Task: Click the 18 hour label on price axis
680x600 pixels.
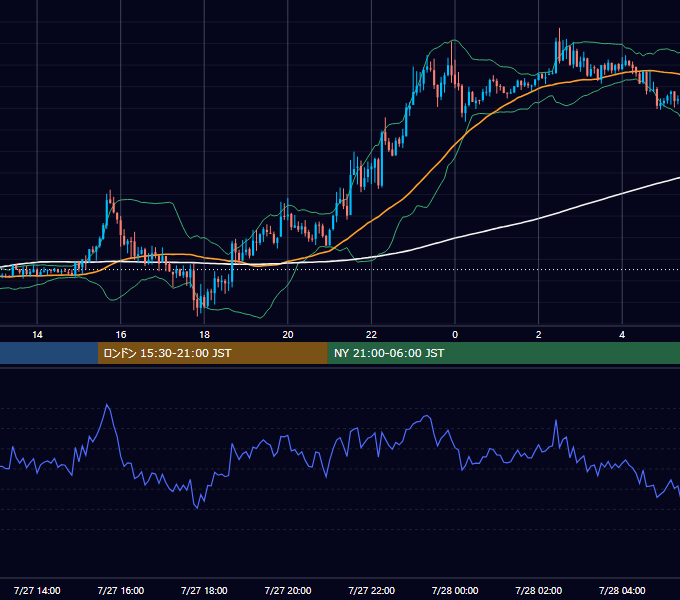Action: [204, 335]
